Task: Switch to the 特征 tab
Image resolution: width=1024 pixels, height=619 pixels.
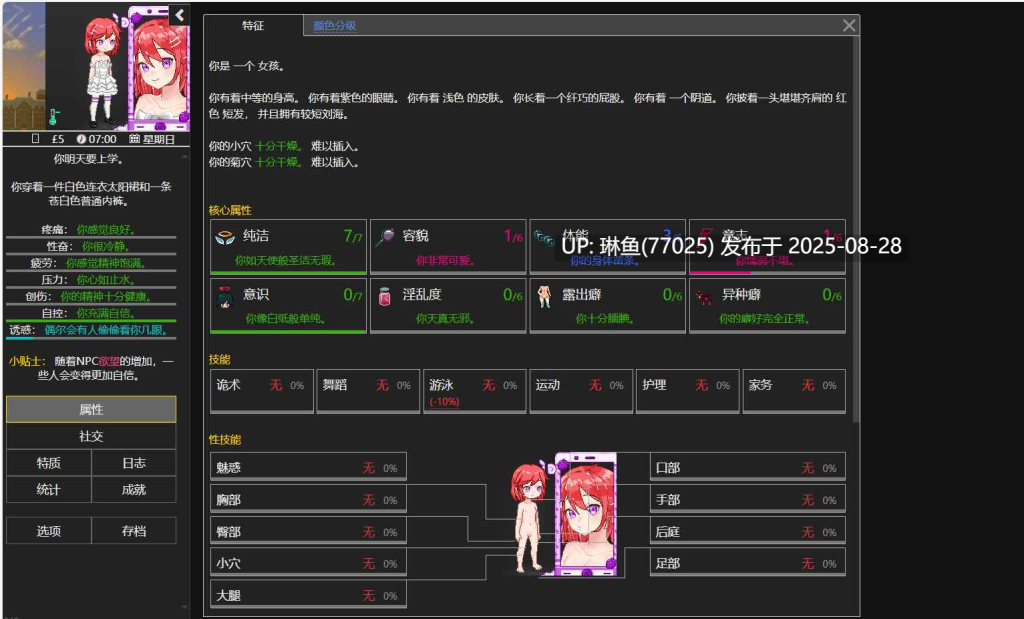Action: pos(253,27)
